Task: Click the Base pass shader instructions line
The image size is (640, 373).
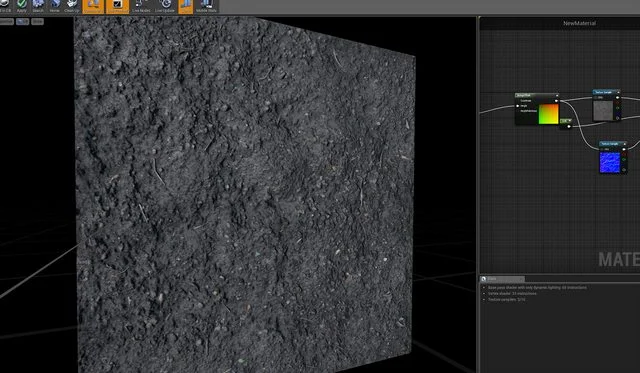Action: point(537,287)
